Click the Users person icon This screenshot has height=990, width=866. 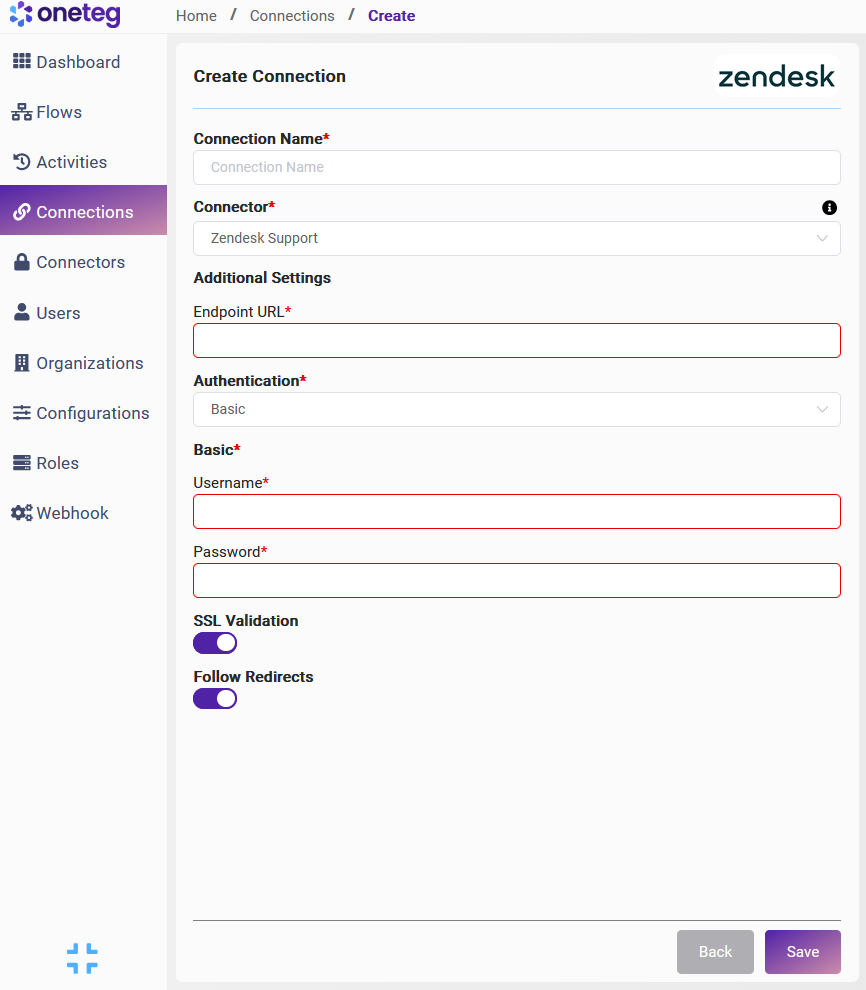coord(21,313)
